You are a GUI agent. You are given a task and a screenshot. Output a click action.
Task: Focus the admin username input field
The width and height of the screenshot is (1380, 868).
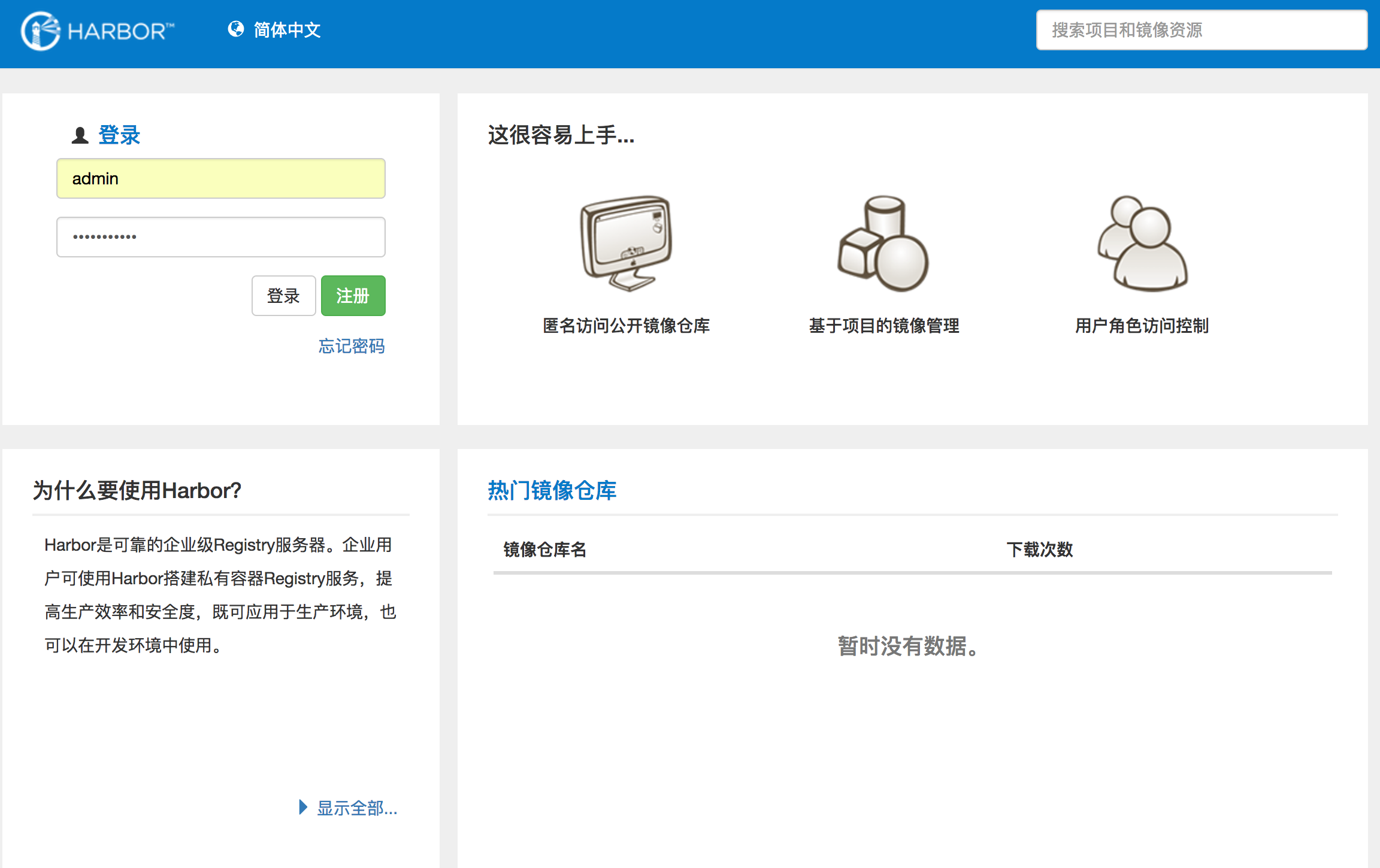click(x=220, y=178)
